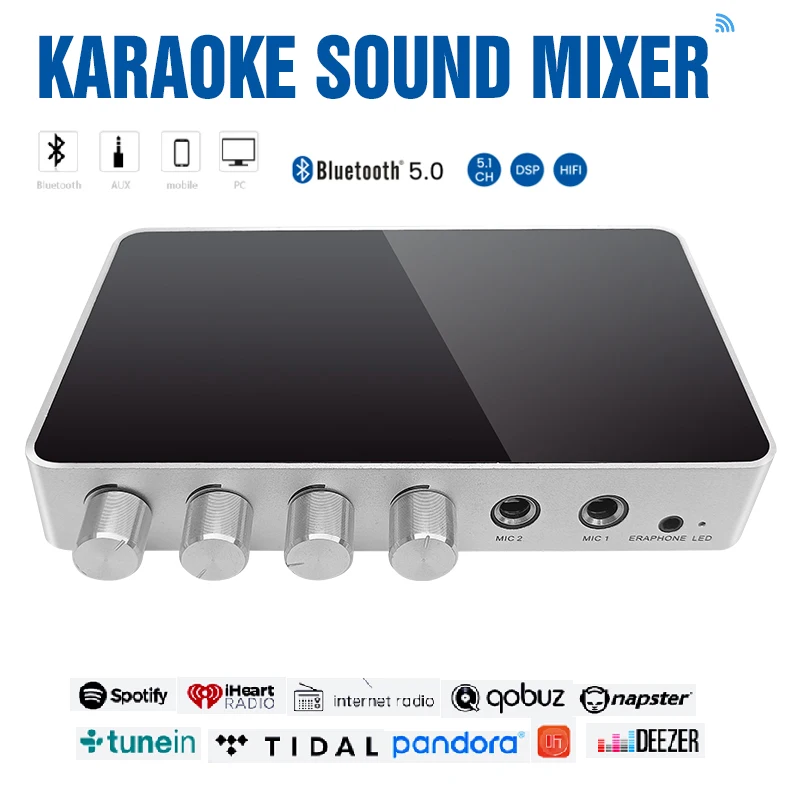This screenshot has height=800, width=800.
Task: Click the mobile phone icon
Action: coord(181,152)
